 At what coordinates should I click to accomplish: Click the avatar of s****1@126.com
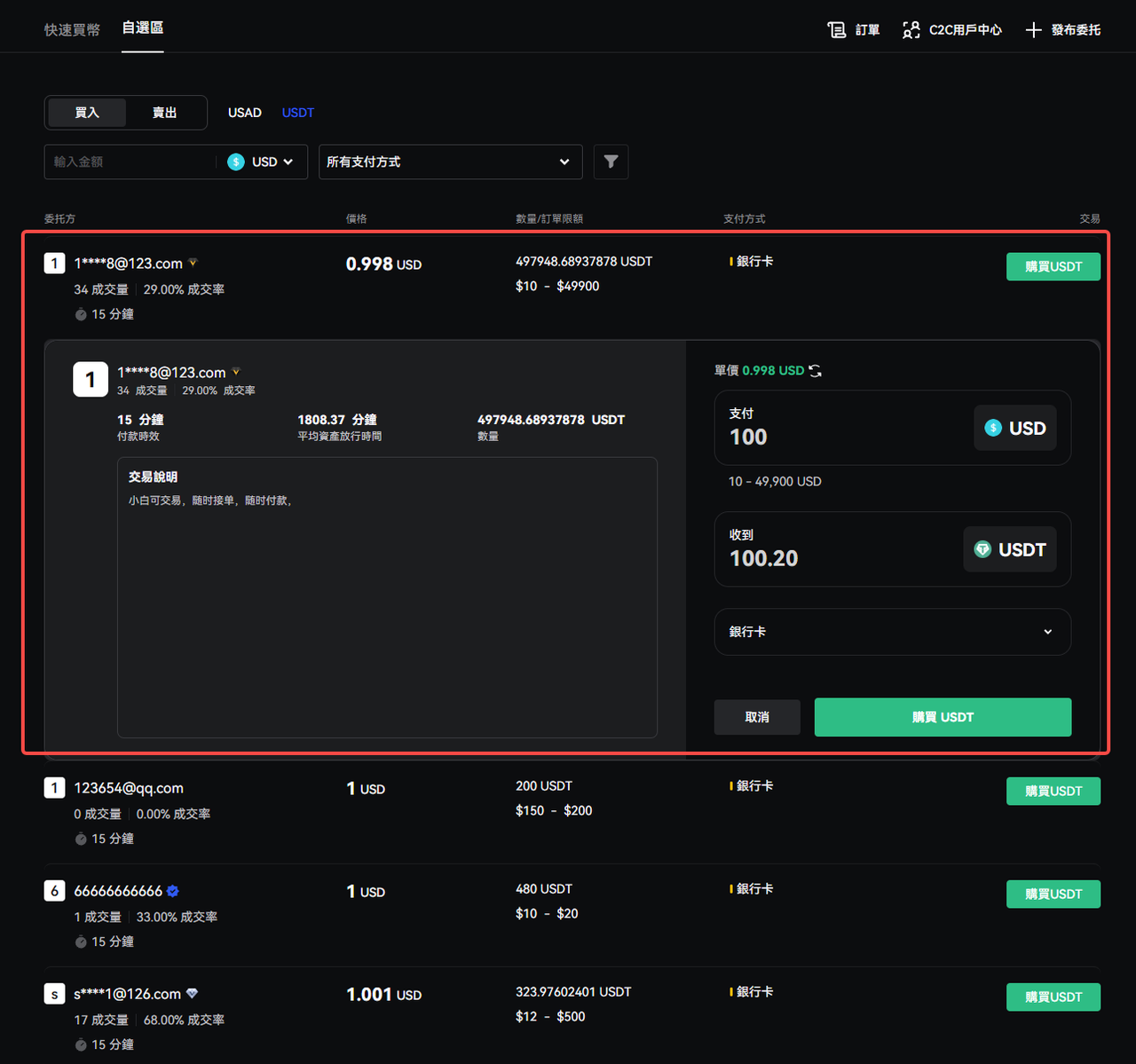pyautogui.click(x=54, y=993)
